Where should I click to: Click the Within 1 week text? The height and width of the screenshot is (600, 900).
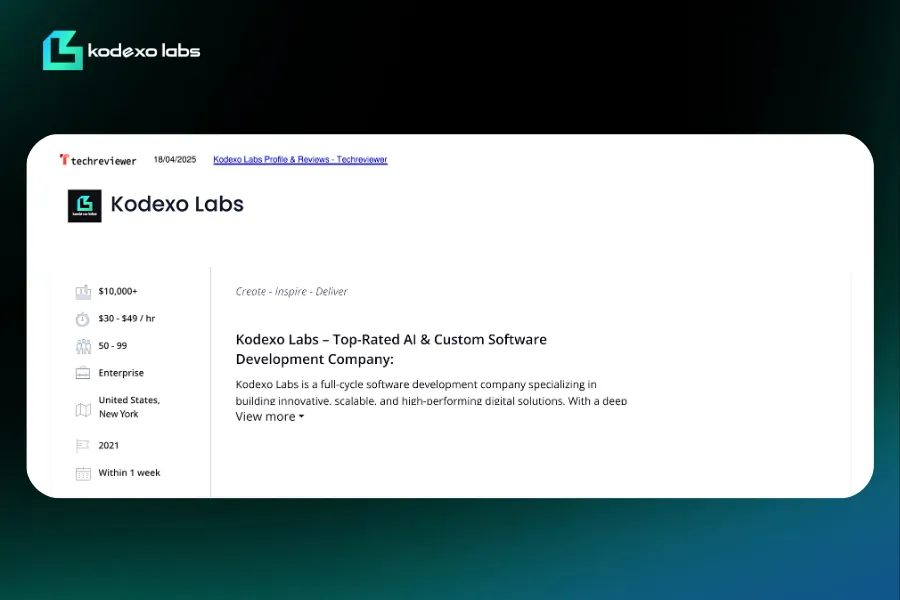pyautogui.click(x=129, y=473)
